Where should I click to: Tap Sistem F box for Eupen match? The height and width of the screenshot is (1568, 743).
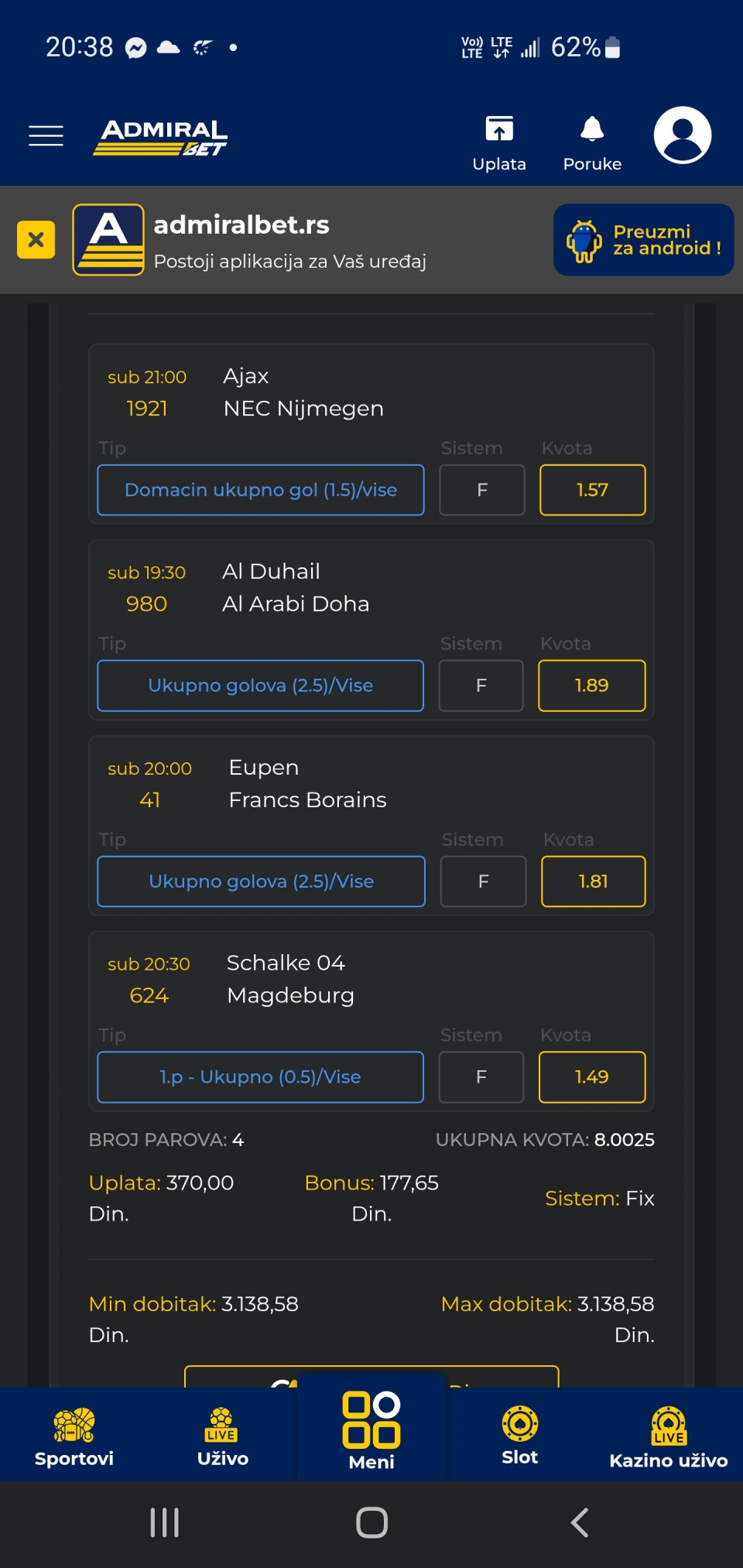click(483, 882)
